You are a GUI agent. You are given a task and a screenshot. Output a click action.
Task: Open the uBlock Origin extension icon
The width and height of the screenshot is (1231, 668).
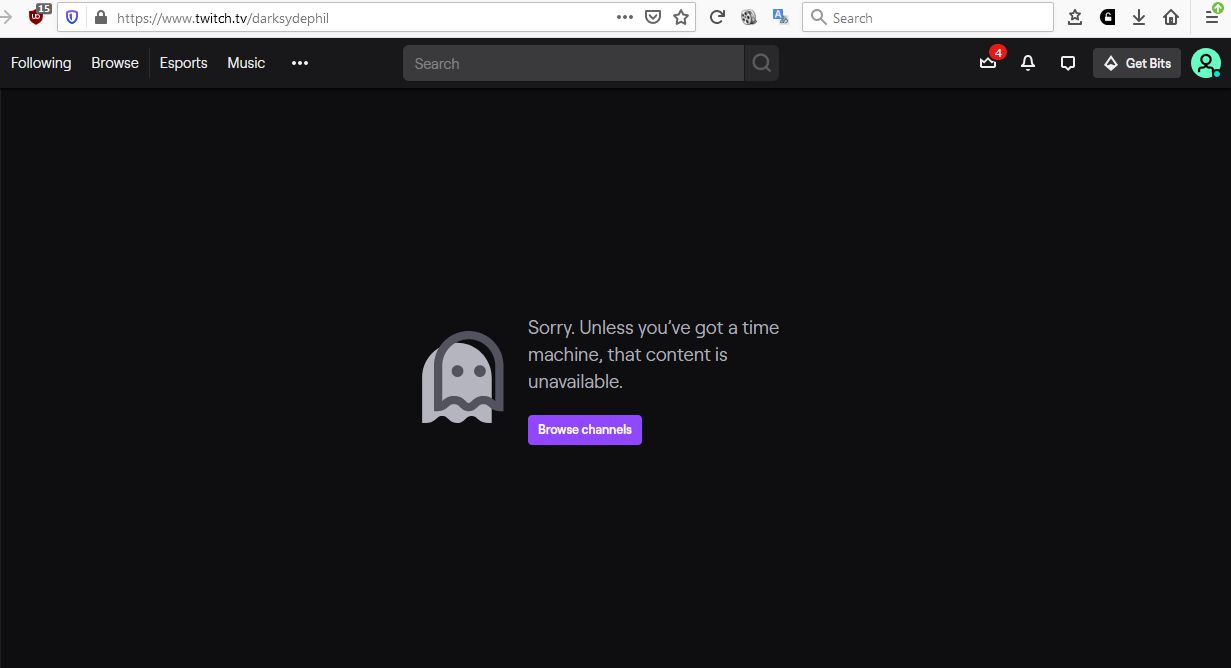tap(39, 16)
